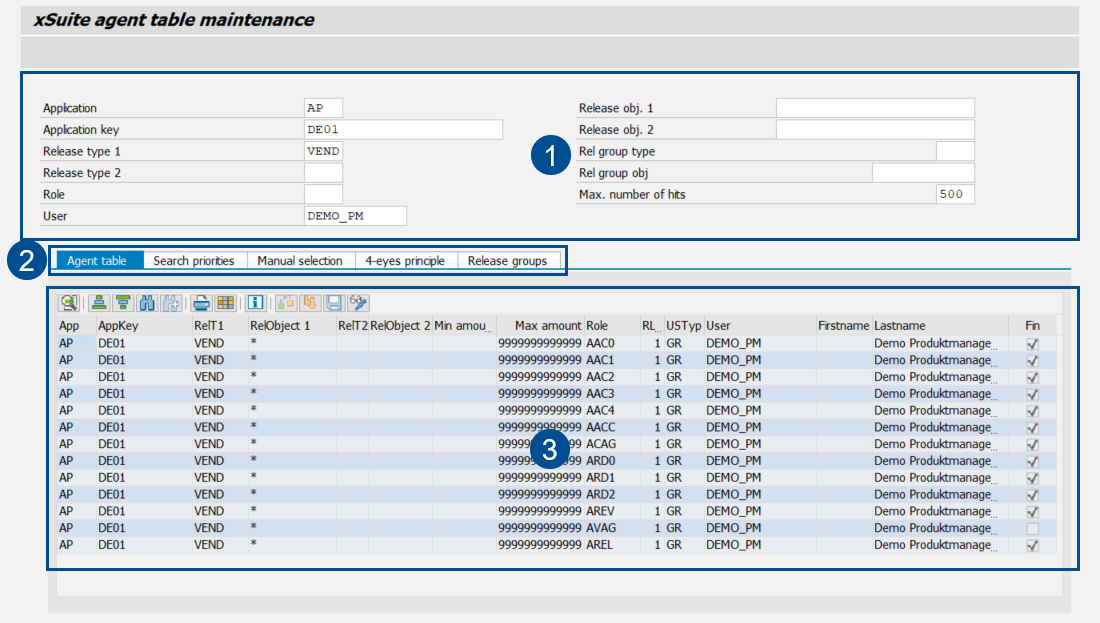This screenshot has height=623, width=1100.
Task: Sort table in descending order
Action: coord(123,302)
